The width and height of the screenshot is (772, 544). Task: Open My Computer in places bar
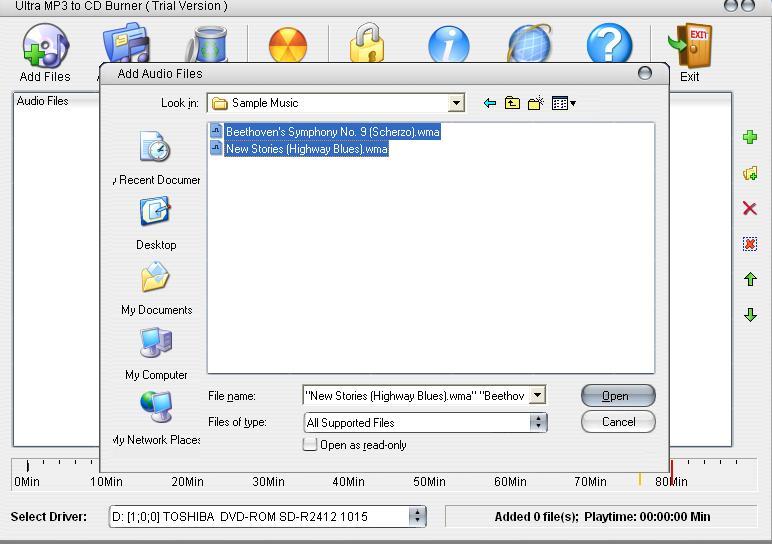[x=156, y=353]
